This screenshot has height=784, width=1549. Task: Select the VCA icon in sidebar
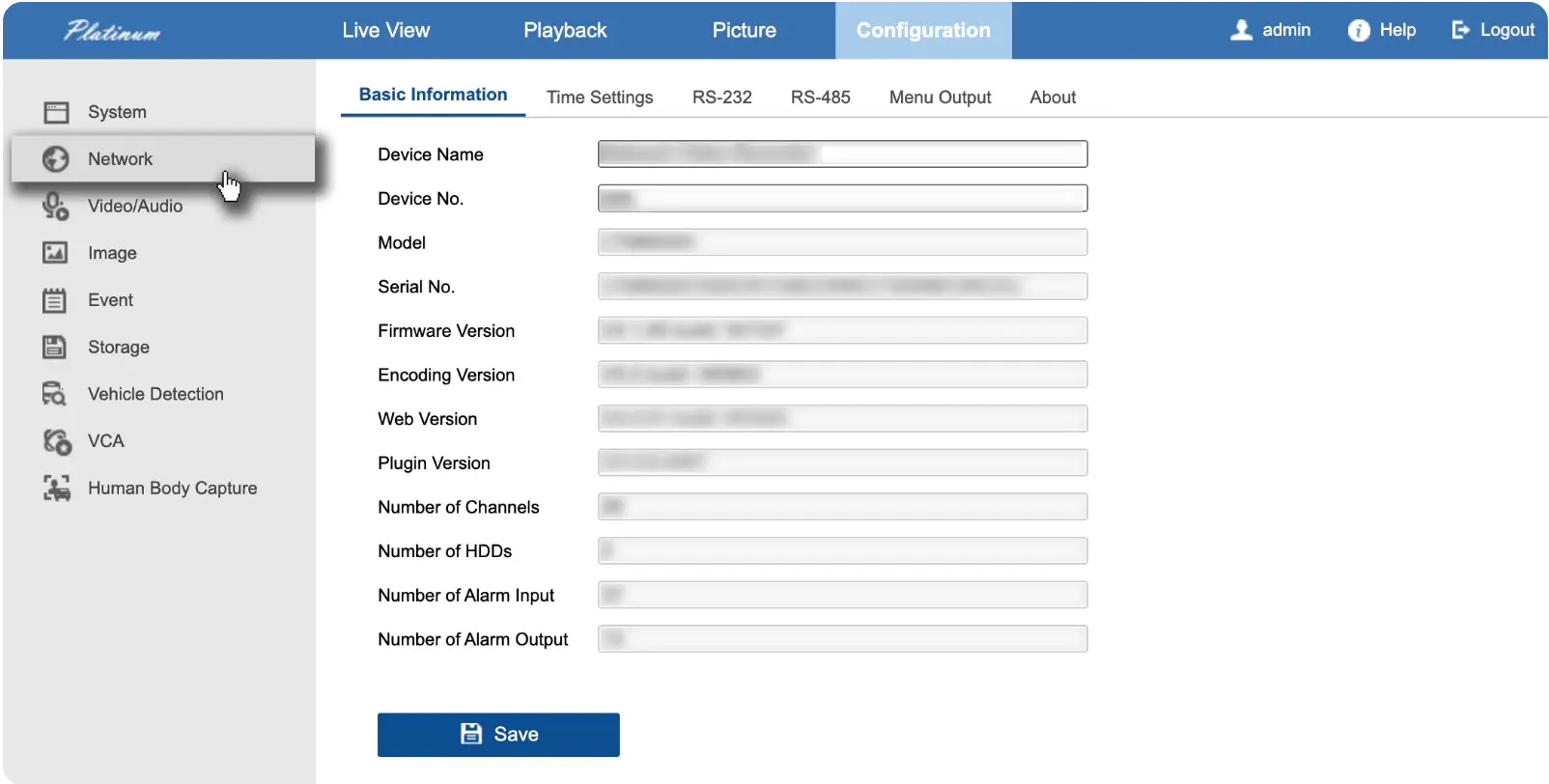[x=57, y=441]
